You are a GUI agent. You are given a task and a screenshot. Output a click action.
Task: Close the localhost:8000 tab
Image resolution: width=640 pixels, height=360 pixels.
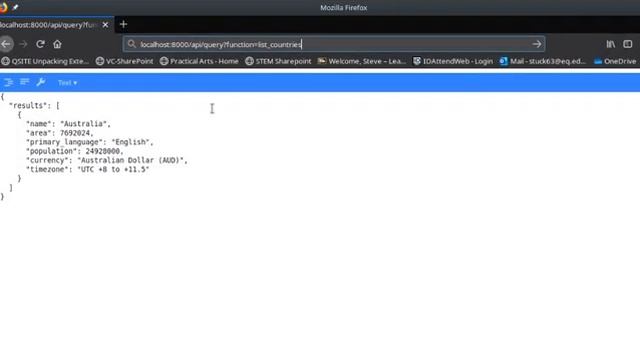105,25
